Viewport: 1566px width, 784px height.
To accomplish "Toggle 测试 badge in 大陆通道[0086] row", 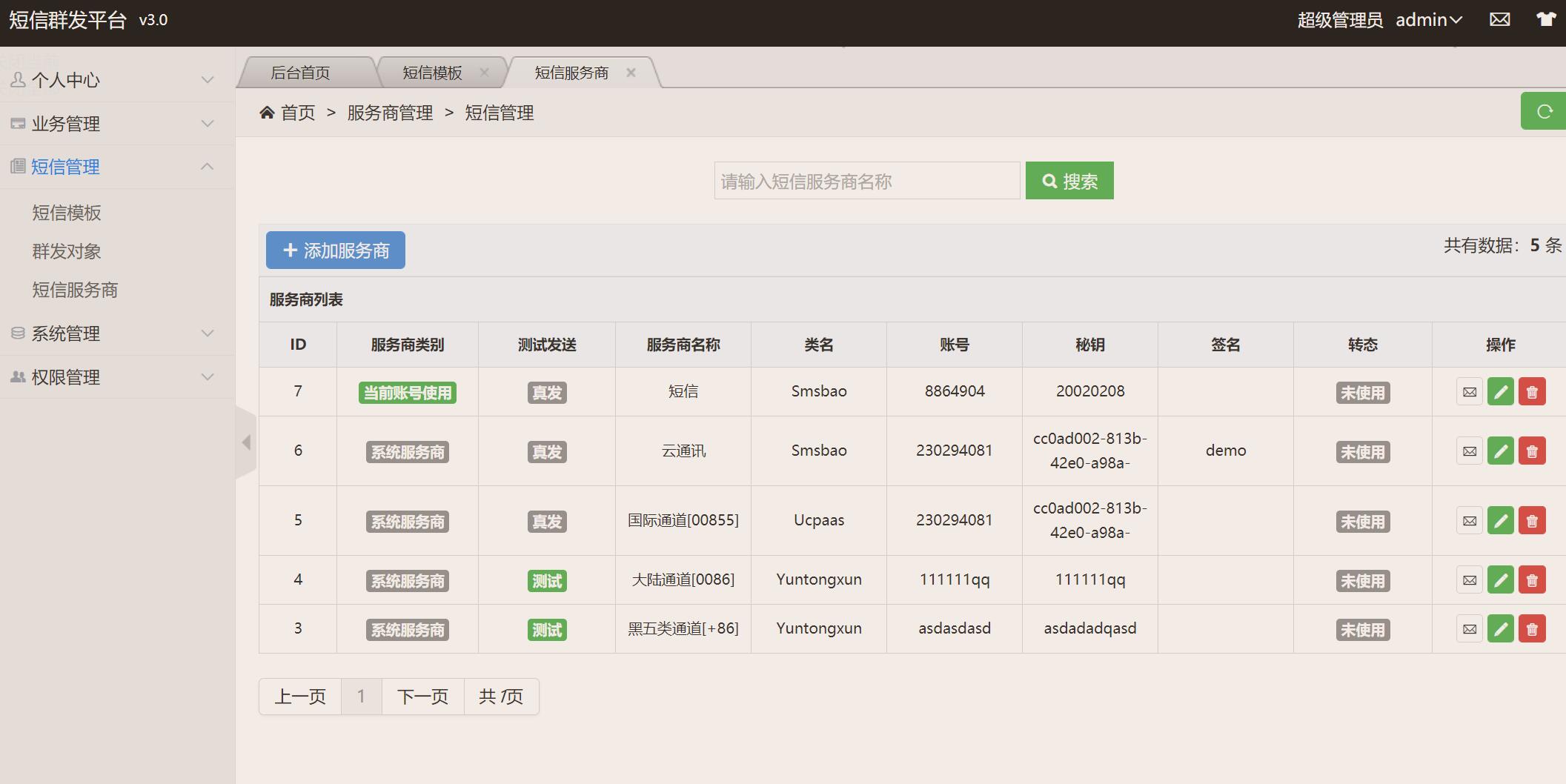I will (547, 581).
